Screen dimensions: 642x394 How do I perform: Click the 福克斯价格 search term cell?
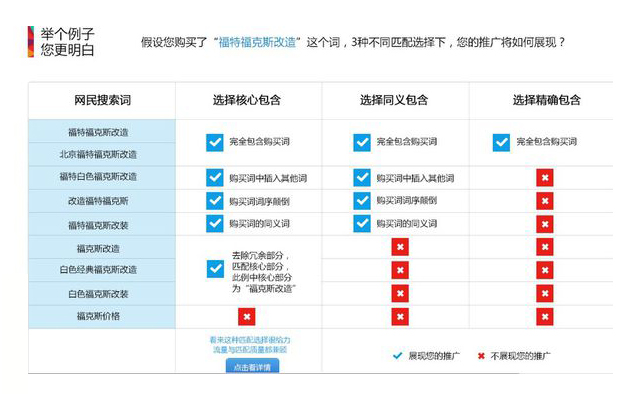pyautogui.click(x=102, y=317)
